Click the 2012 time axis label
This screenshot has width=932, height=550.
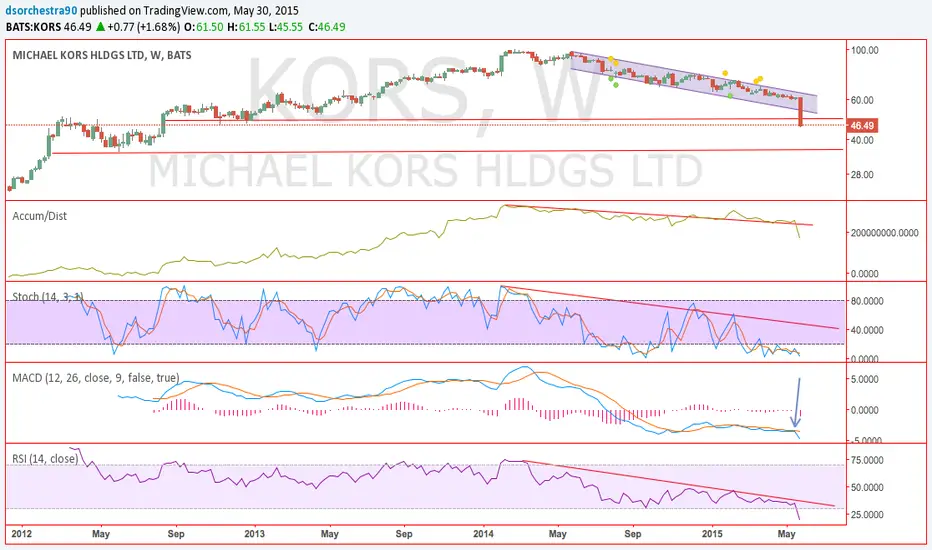22,533
